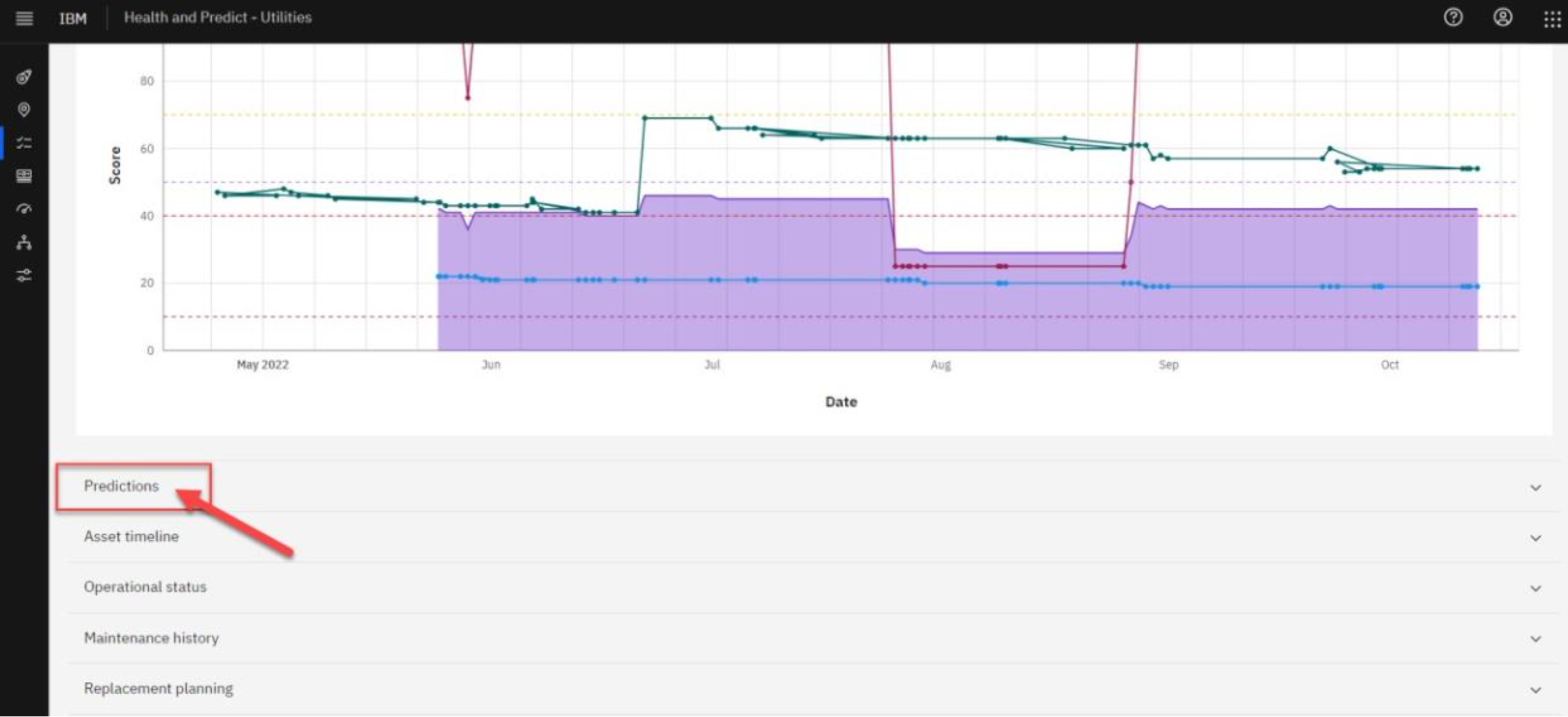Open the help question mark icon
Image resolution: width=1568 pixels, height=717 pixels.
[1453, 17]
